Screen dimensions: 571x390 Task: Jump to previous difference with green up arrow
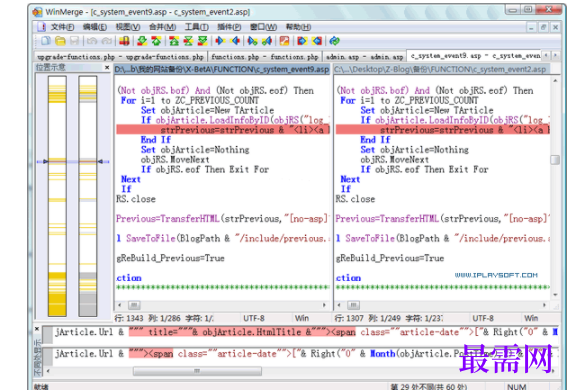tap(156, 41)
